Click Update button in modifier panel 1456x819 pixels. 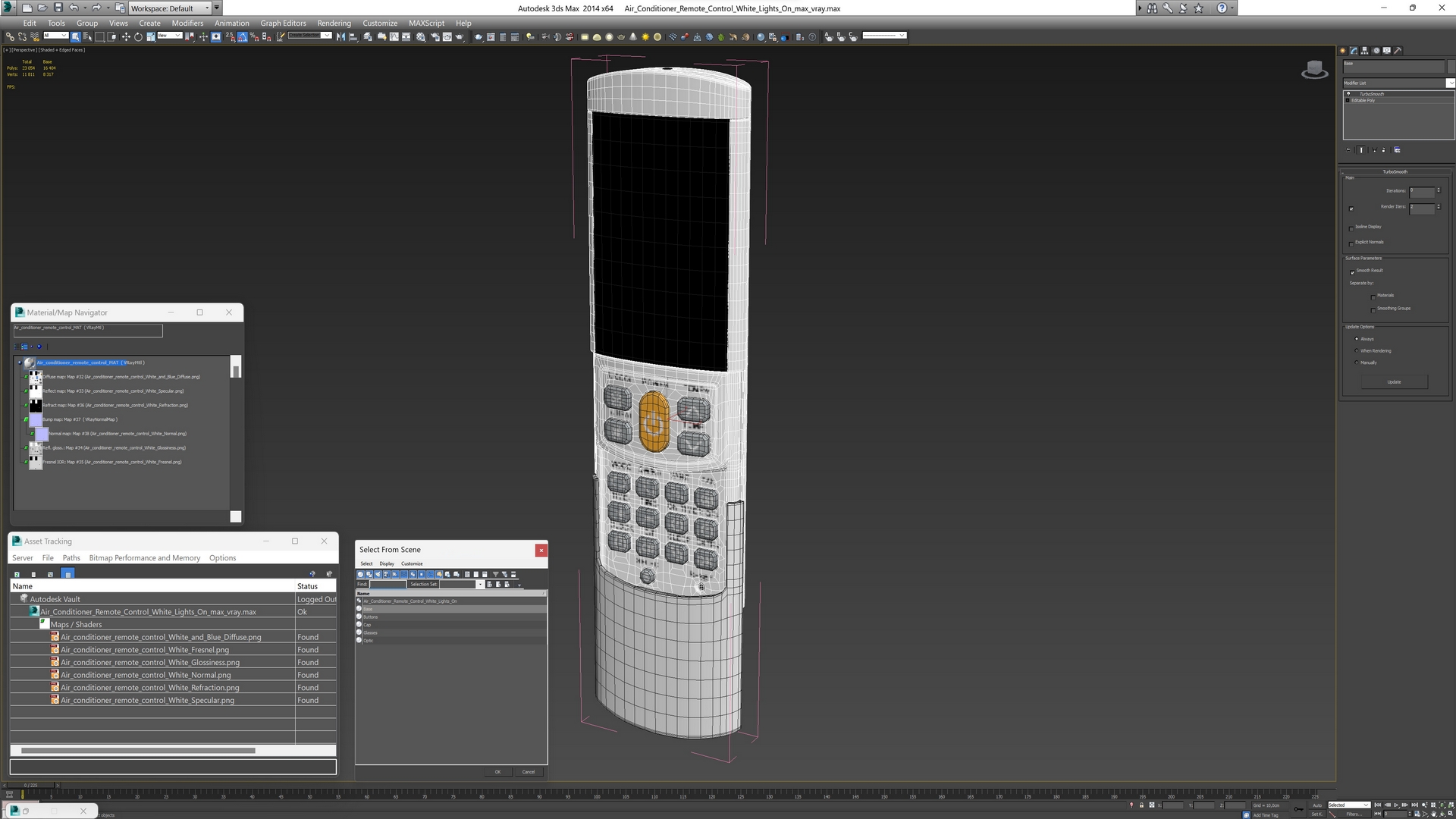(1394, 382)
